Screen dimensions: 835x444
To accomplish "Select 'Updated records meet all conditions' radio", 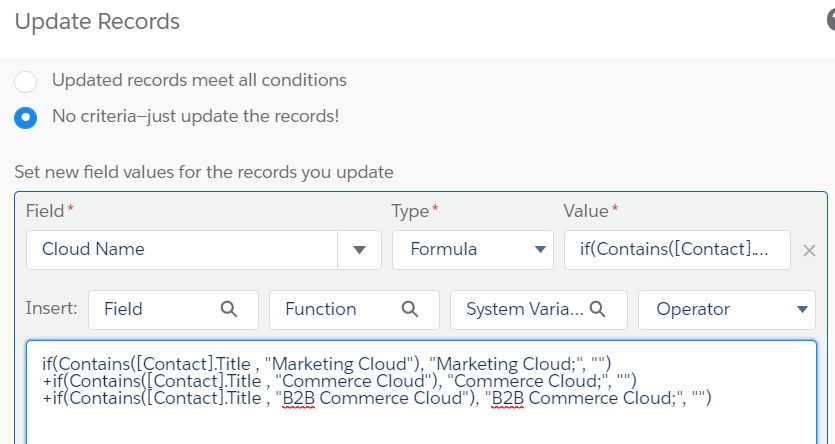I will (x=26, y=81).
